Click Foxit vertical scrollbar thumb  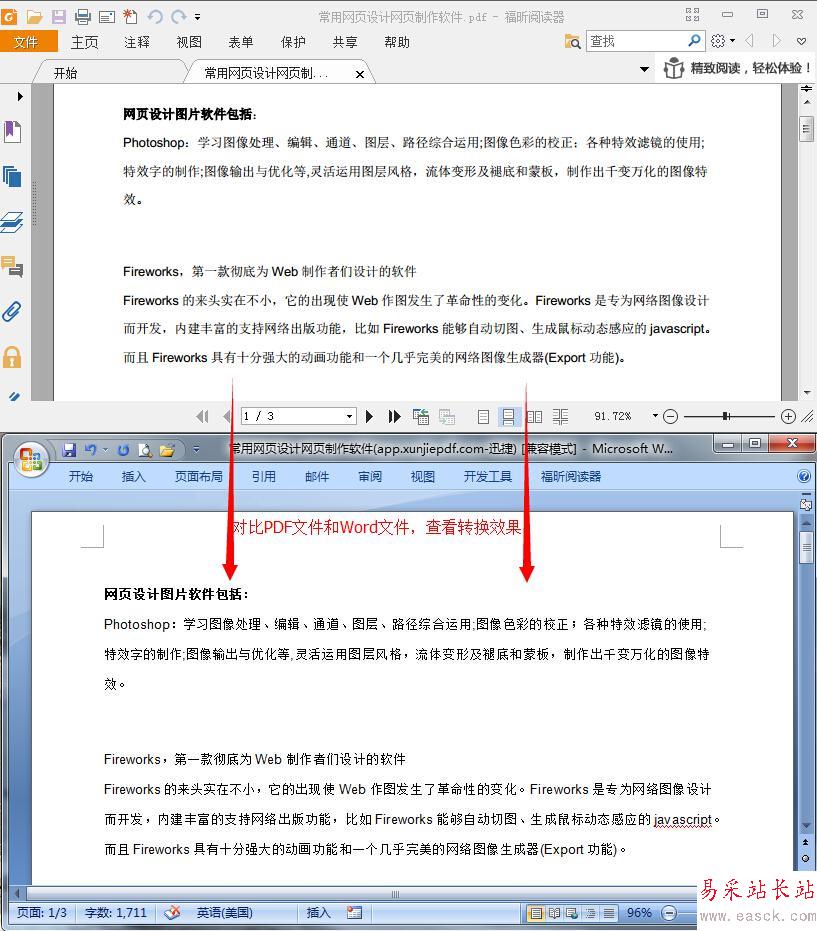(x=806, y=129)
